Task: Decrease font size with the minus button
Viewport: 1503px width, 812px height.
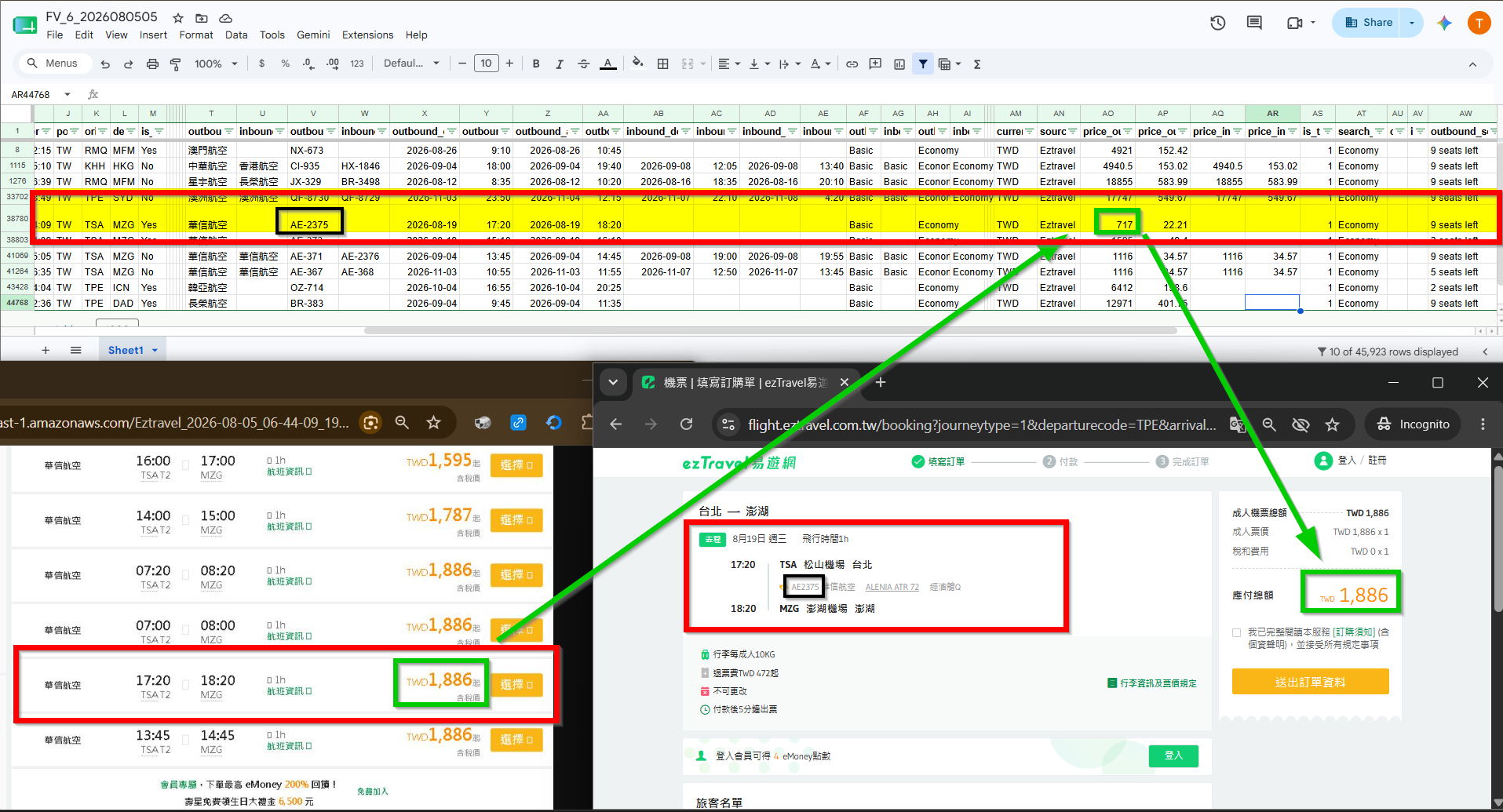Action: pyautogui.click(x=462, y=64)
